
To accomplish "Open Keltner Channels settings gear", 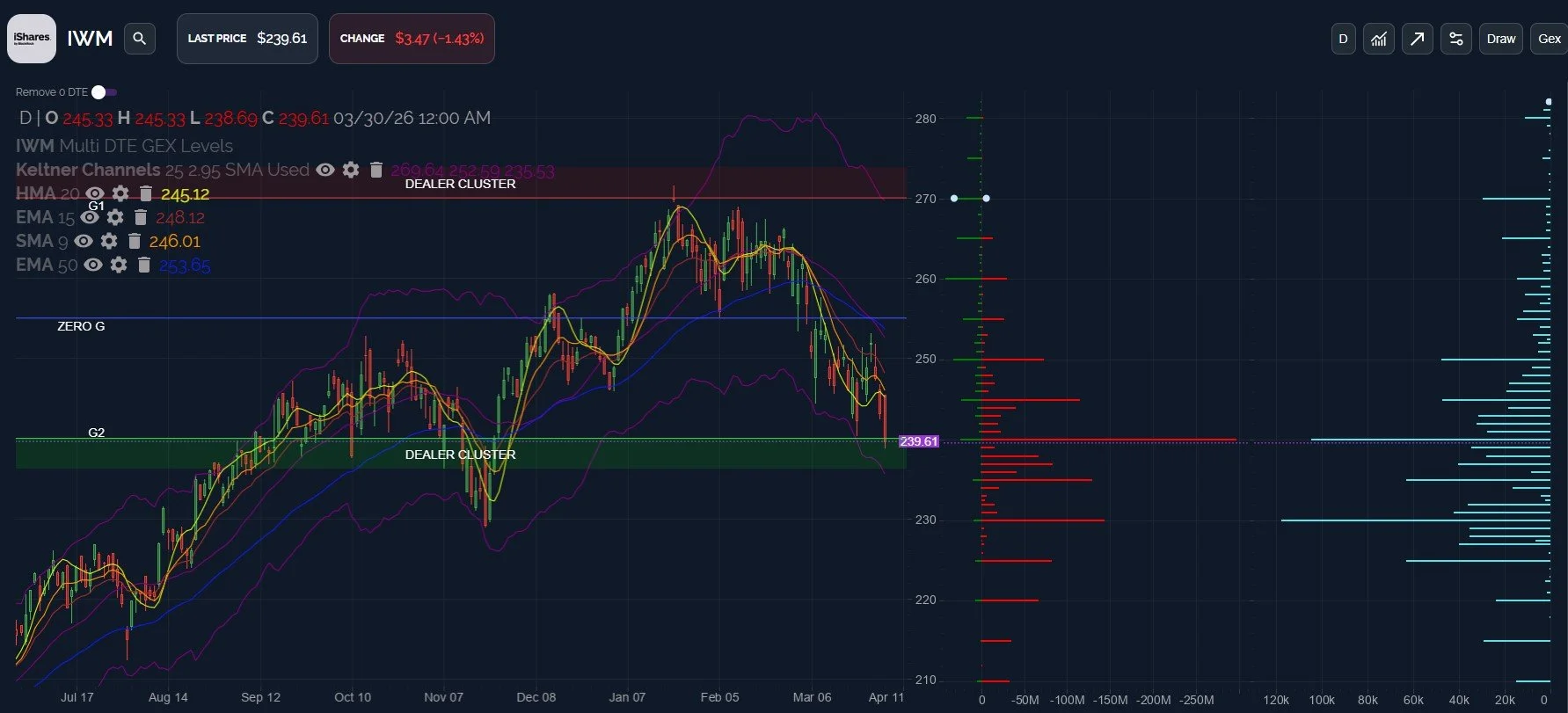I will (x=351, y=170).
